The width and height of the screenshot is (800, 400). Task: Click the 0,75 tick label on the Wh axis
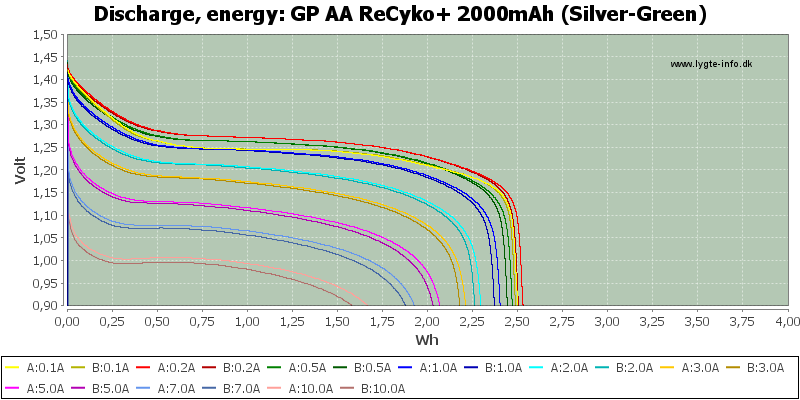click(x=203, y=321)
